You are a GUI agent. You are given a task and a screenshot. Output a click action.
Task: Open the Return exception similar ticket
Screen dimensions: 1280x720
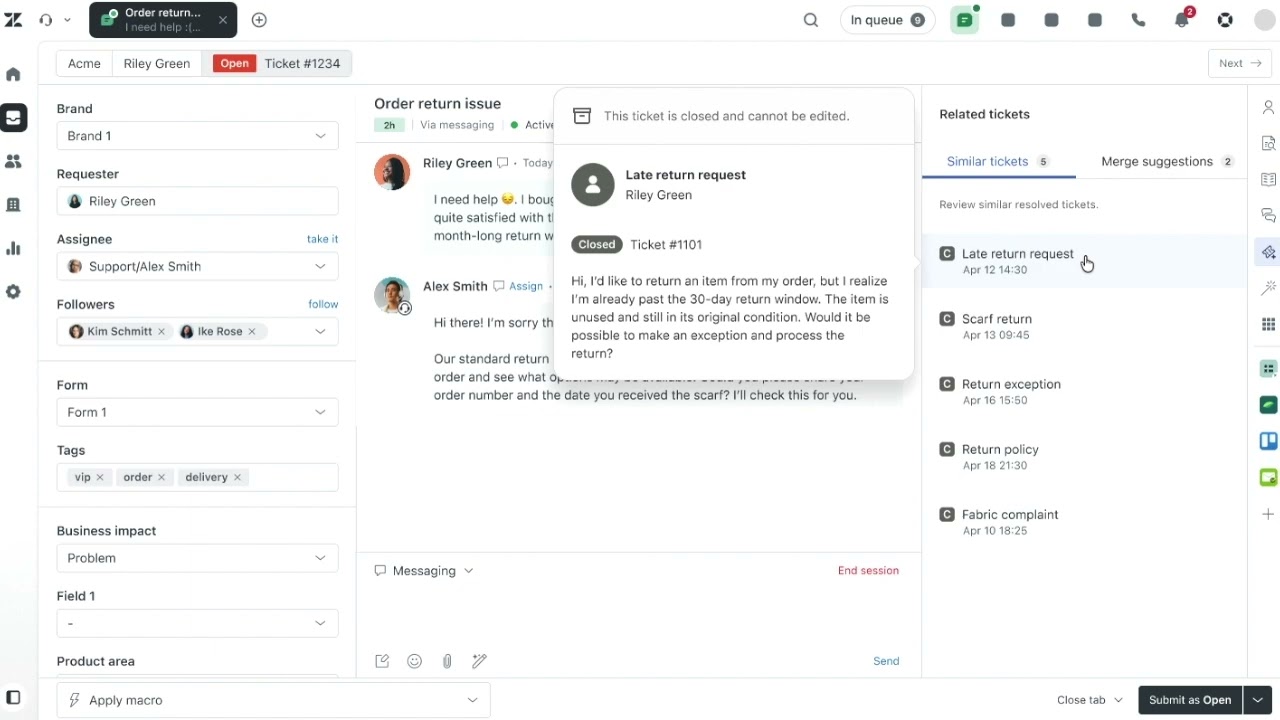click(x=1085, y=391)
